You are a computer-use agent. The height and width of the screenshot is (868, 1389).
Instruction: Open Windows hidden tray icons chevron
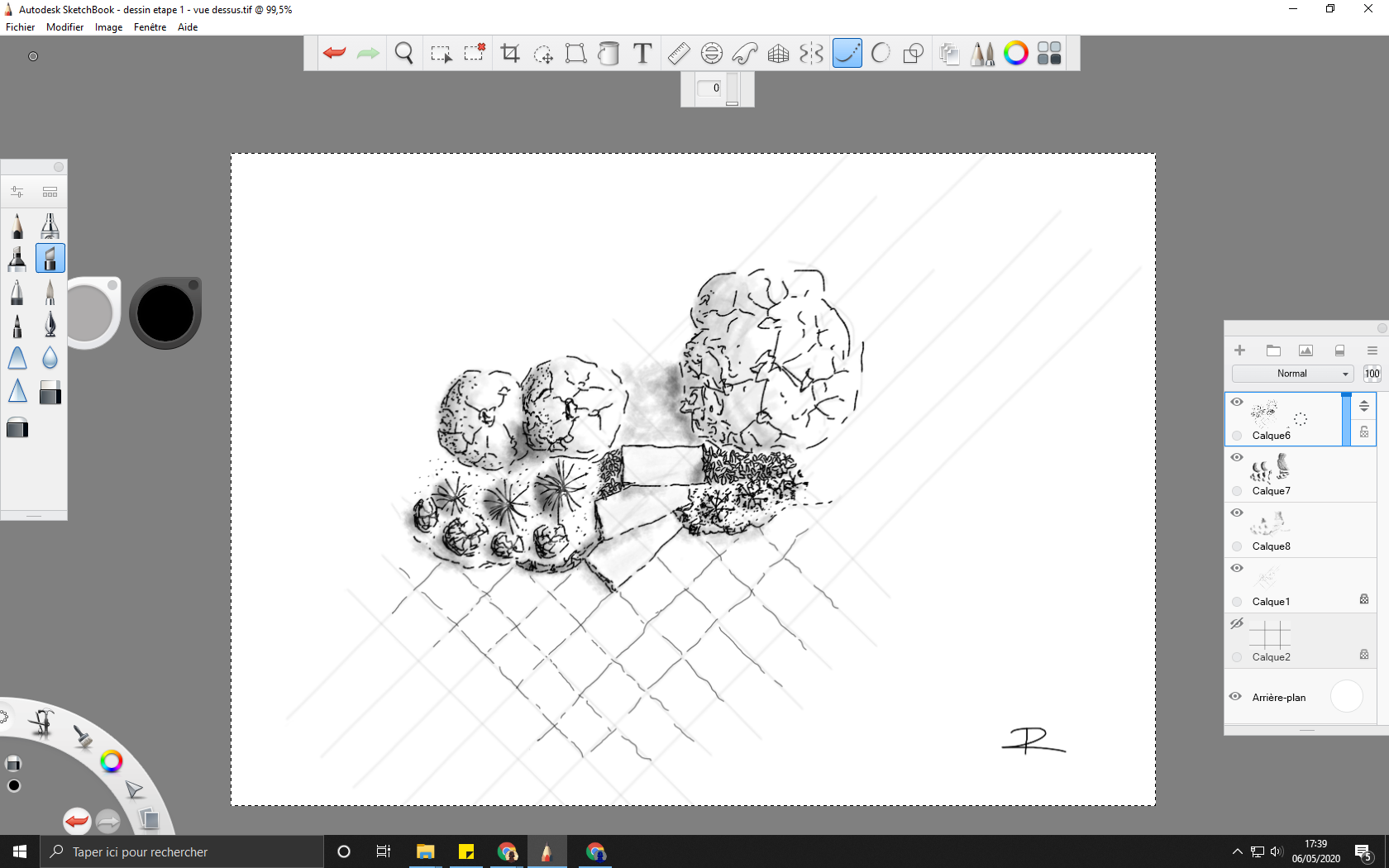pyautogui.click(x=1238, y=851)
